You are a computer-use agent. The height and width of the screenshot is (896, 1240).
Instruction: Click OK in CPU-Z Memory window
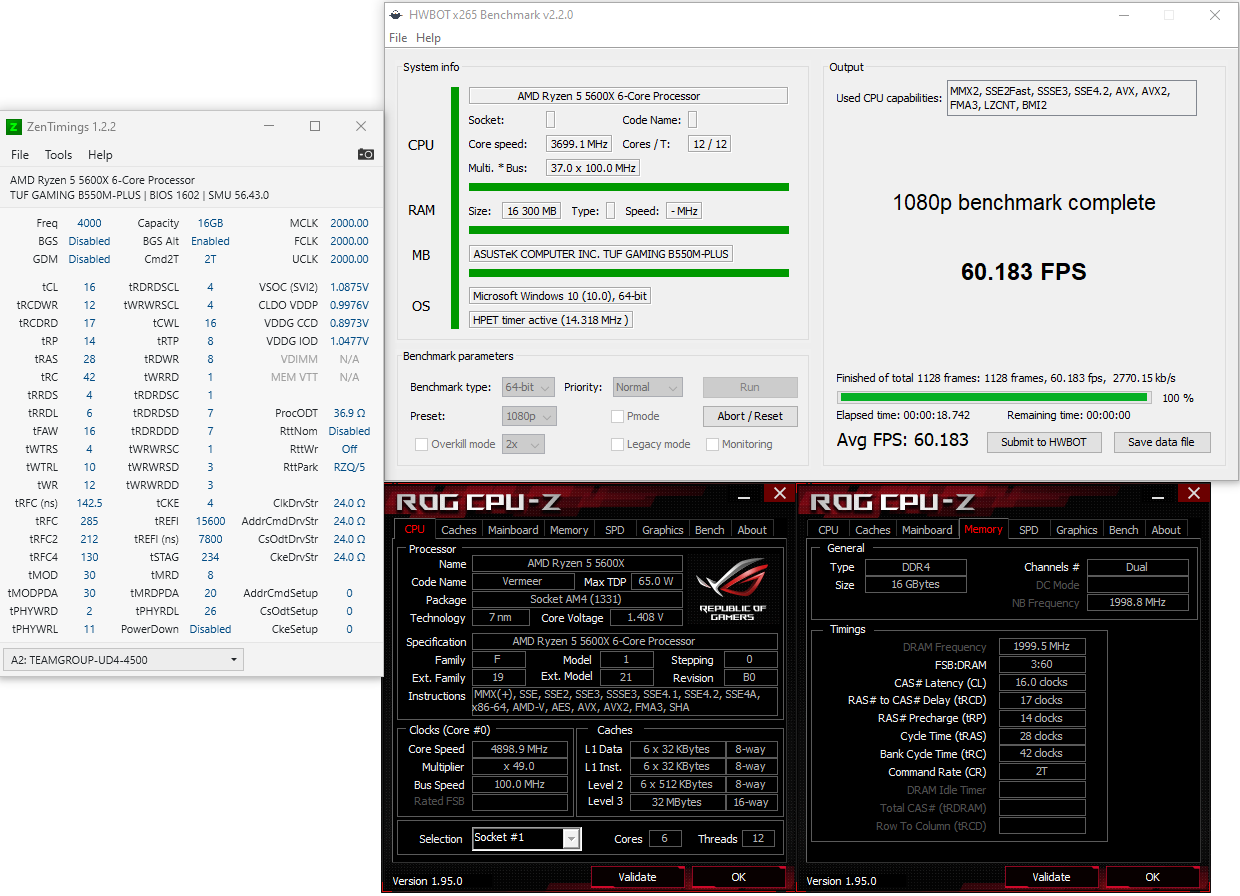[x=1152, y=877]
